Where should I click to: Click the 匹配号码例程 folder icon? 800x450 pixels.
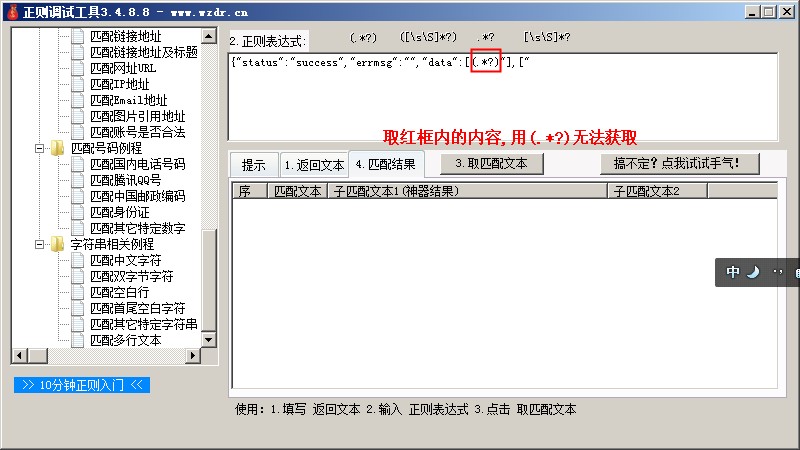pos(58,148)
